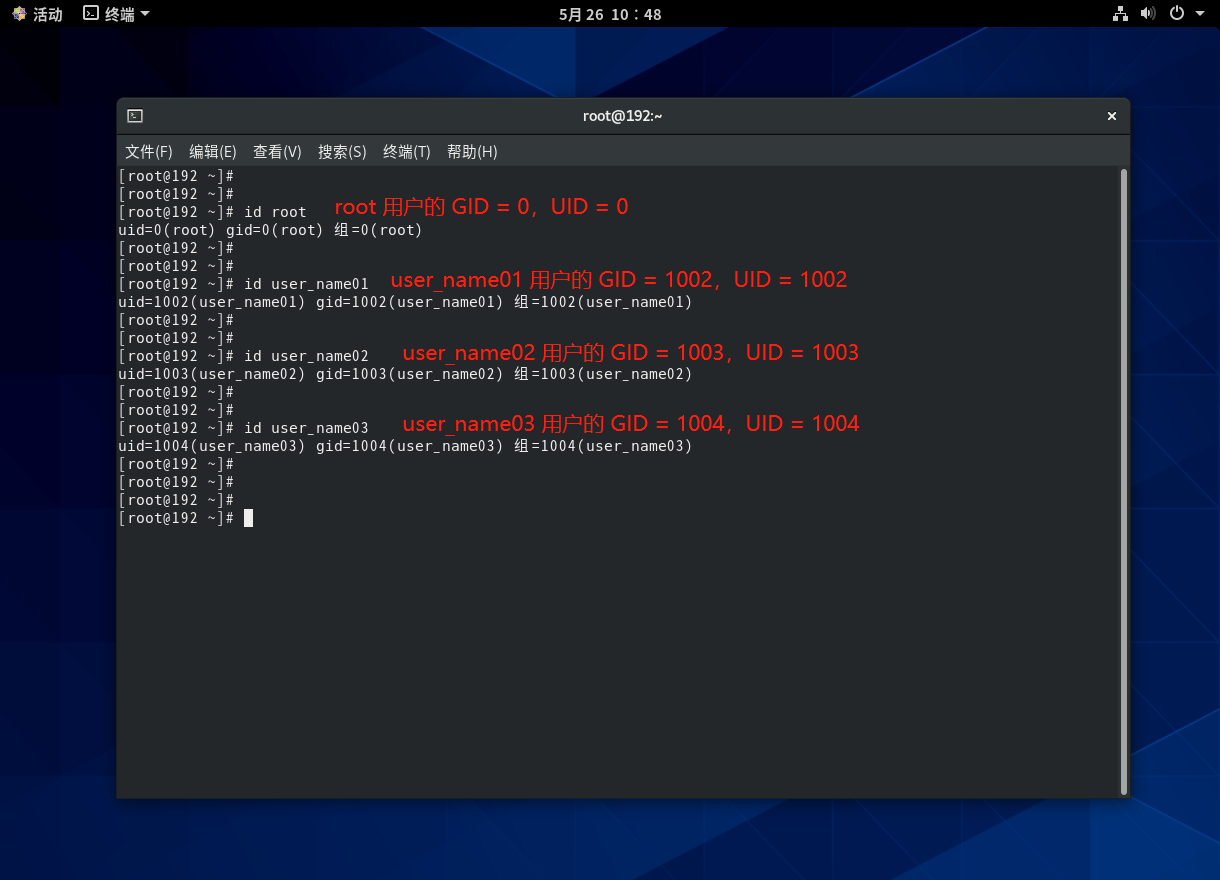Click the terminal window icon in title bar
This screenshot has height=880, width=1220.
(x=135, y=116)
